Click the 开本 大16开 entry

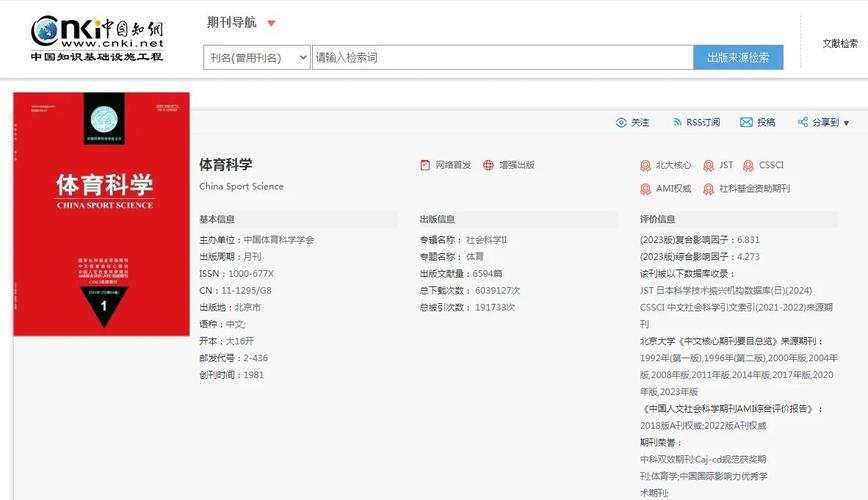point(226,341)
